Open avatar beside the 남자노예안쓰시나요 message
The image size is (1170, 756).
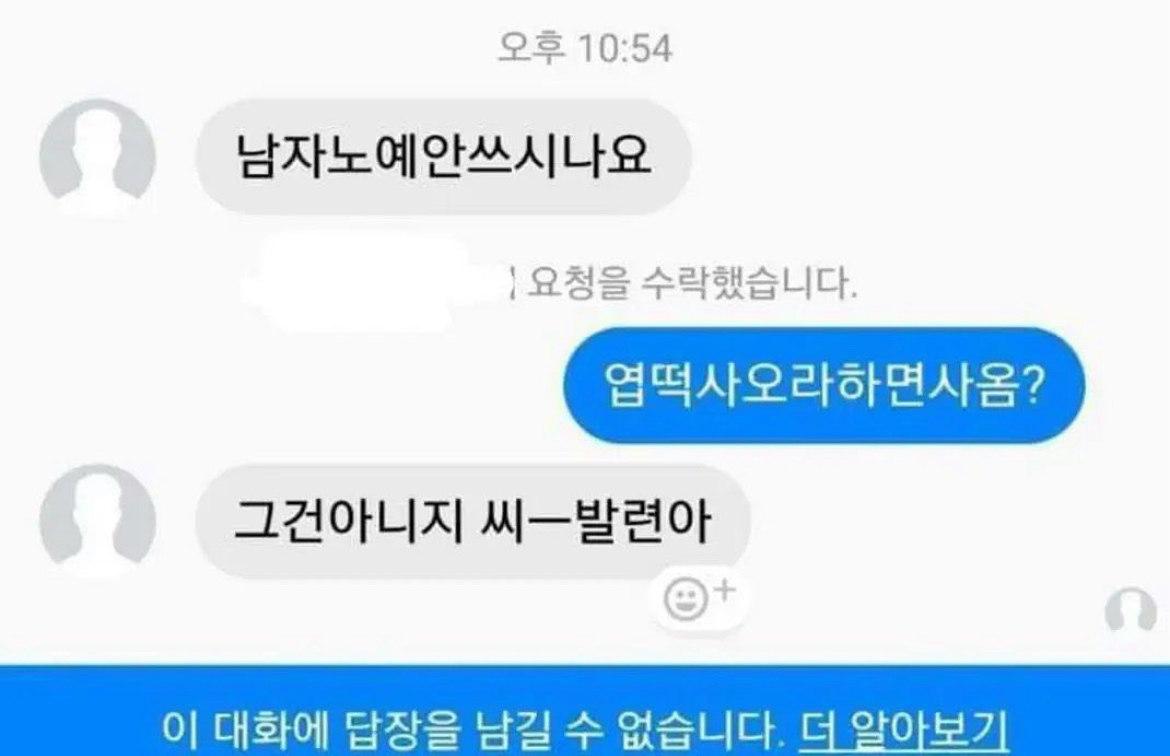click(x=97, y=158)
